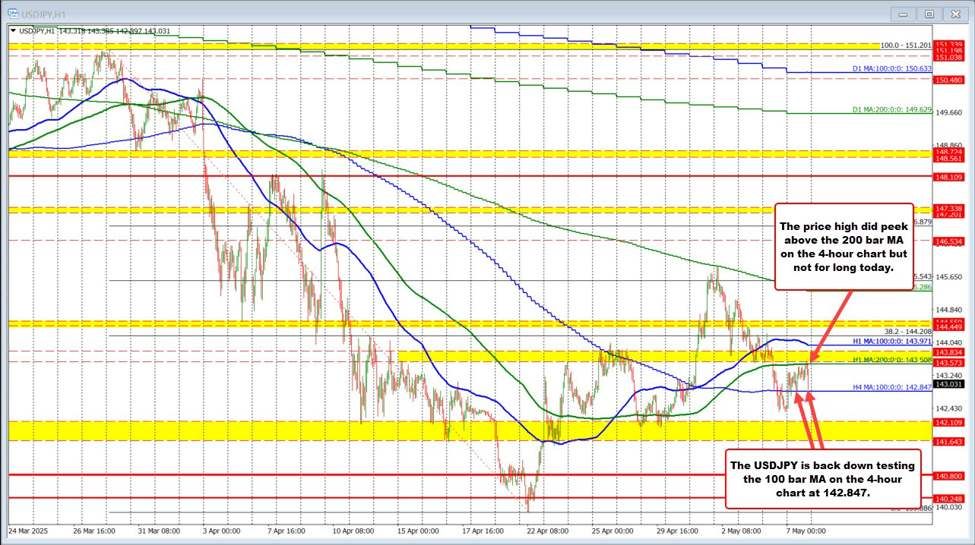Click the 22 Apr 08:00 time label
The height and width of the screenshot is (545, 975).
[547, 531]
